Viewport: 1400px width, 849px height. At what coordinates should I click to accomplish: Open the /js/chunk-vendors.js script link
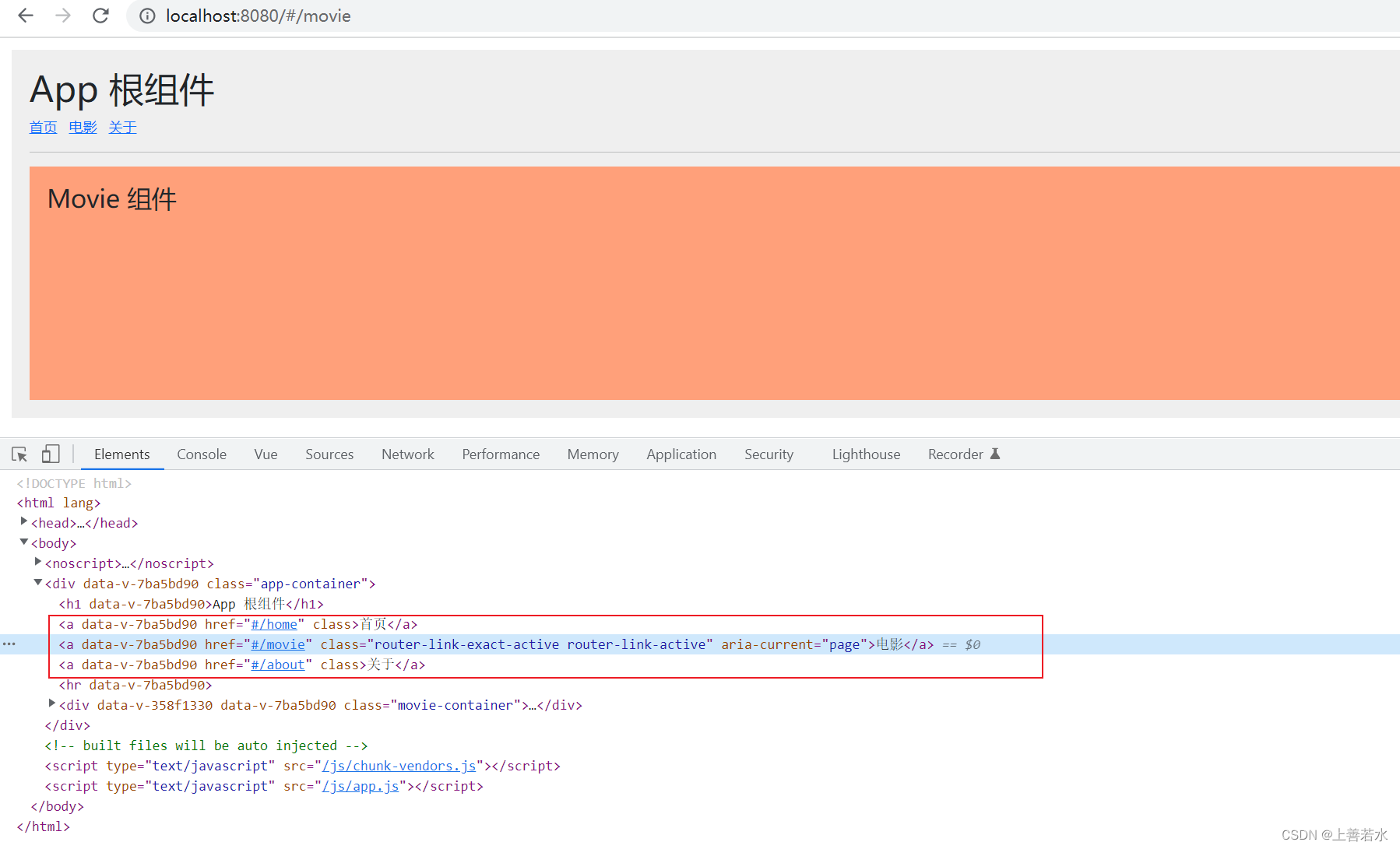tap(399, 766)
